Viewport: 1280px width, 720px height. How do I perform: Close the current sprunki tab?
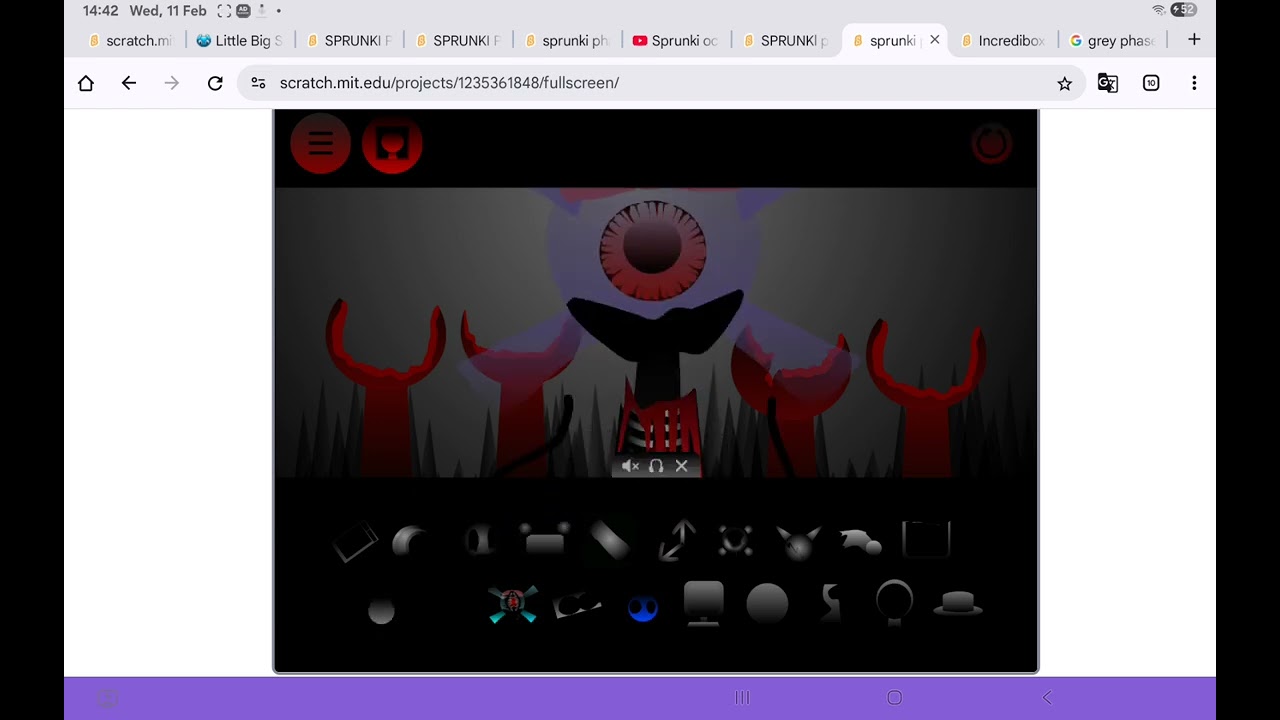(x=934, y=40)
